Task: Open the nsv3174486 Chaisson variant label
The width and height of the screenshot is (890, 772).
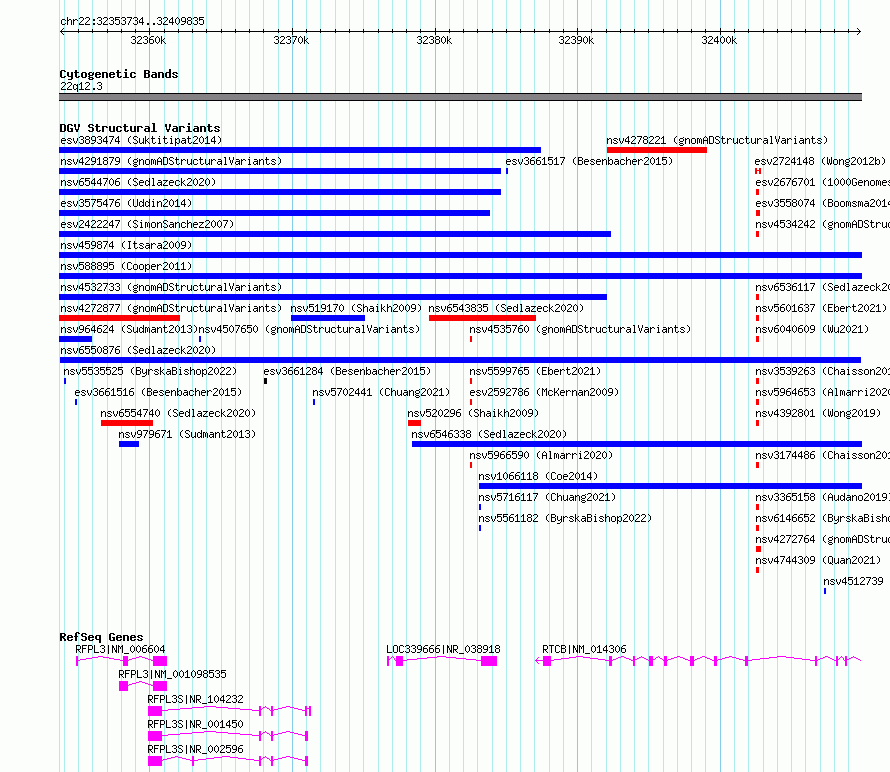Action: click(822, 455)
